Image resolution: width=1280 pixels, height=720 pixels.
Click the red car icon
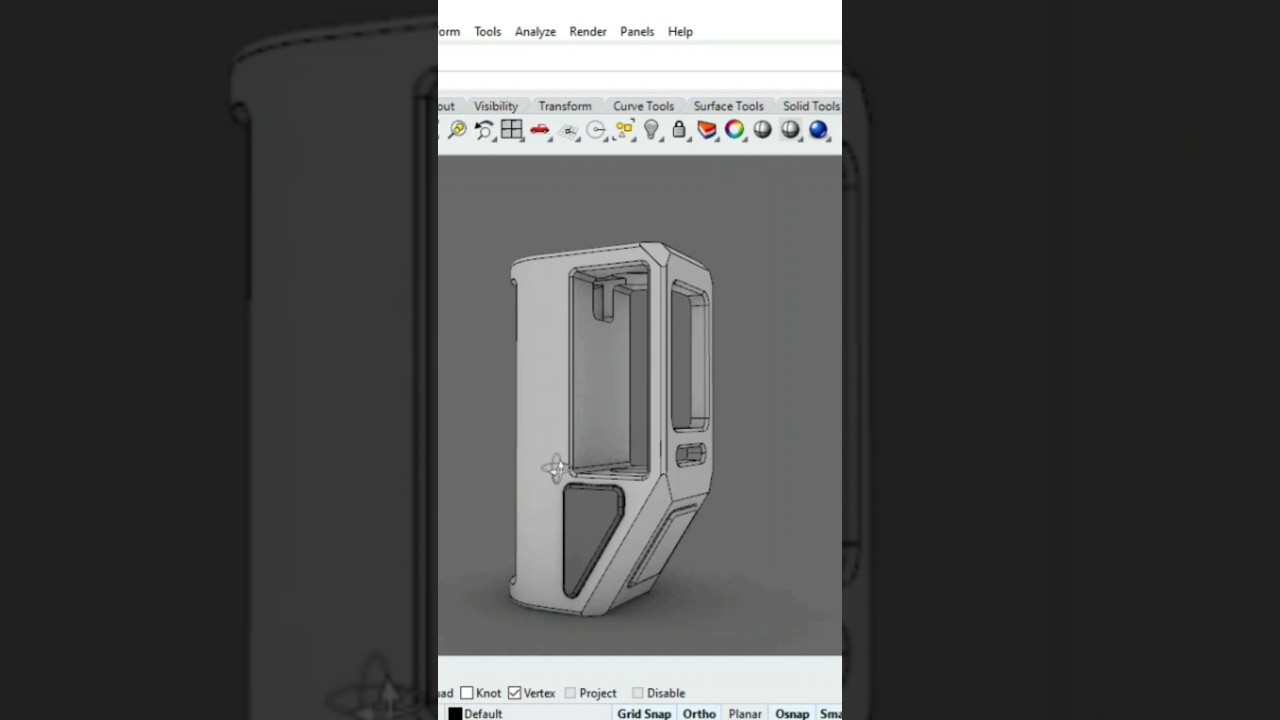pyautogui.click(x=539, y=129)
